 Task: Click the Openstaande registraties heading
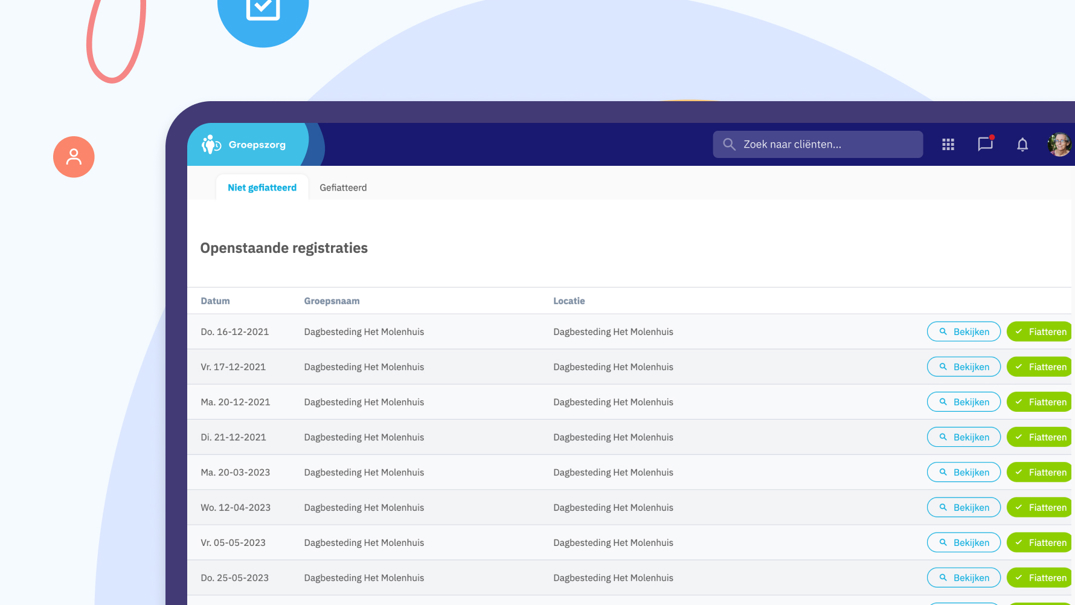(284, 248)
